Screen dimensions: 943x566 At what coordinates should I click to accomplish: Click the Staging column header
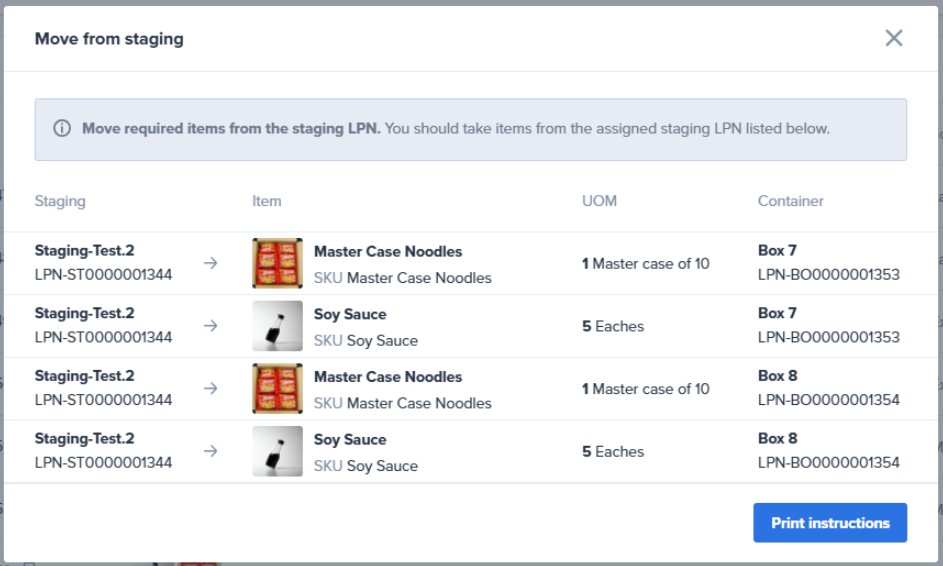click(x=60, y=201)
